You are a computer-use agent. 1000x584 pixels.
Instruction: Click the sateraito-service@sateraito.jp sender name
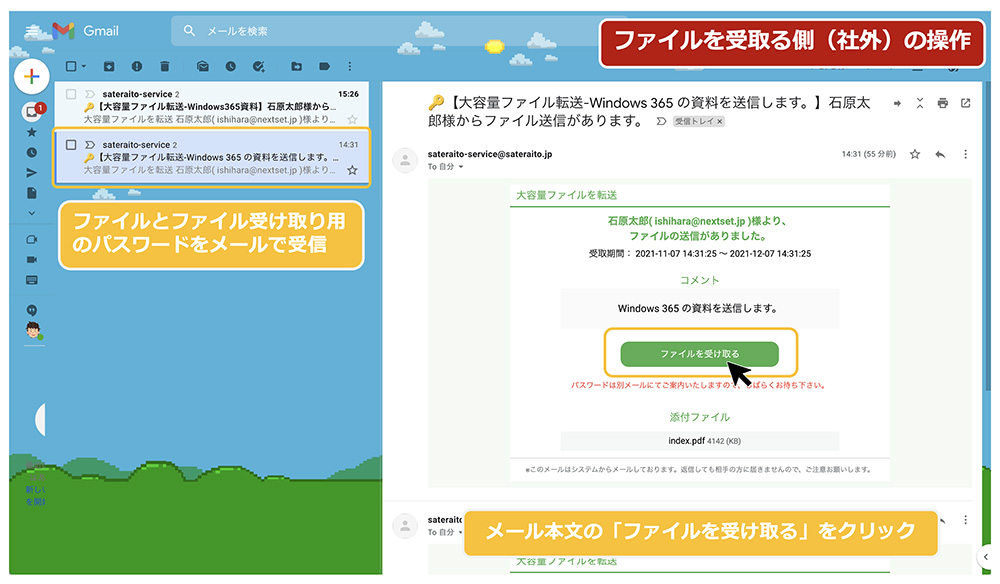pos(490,154)
